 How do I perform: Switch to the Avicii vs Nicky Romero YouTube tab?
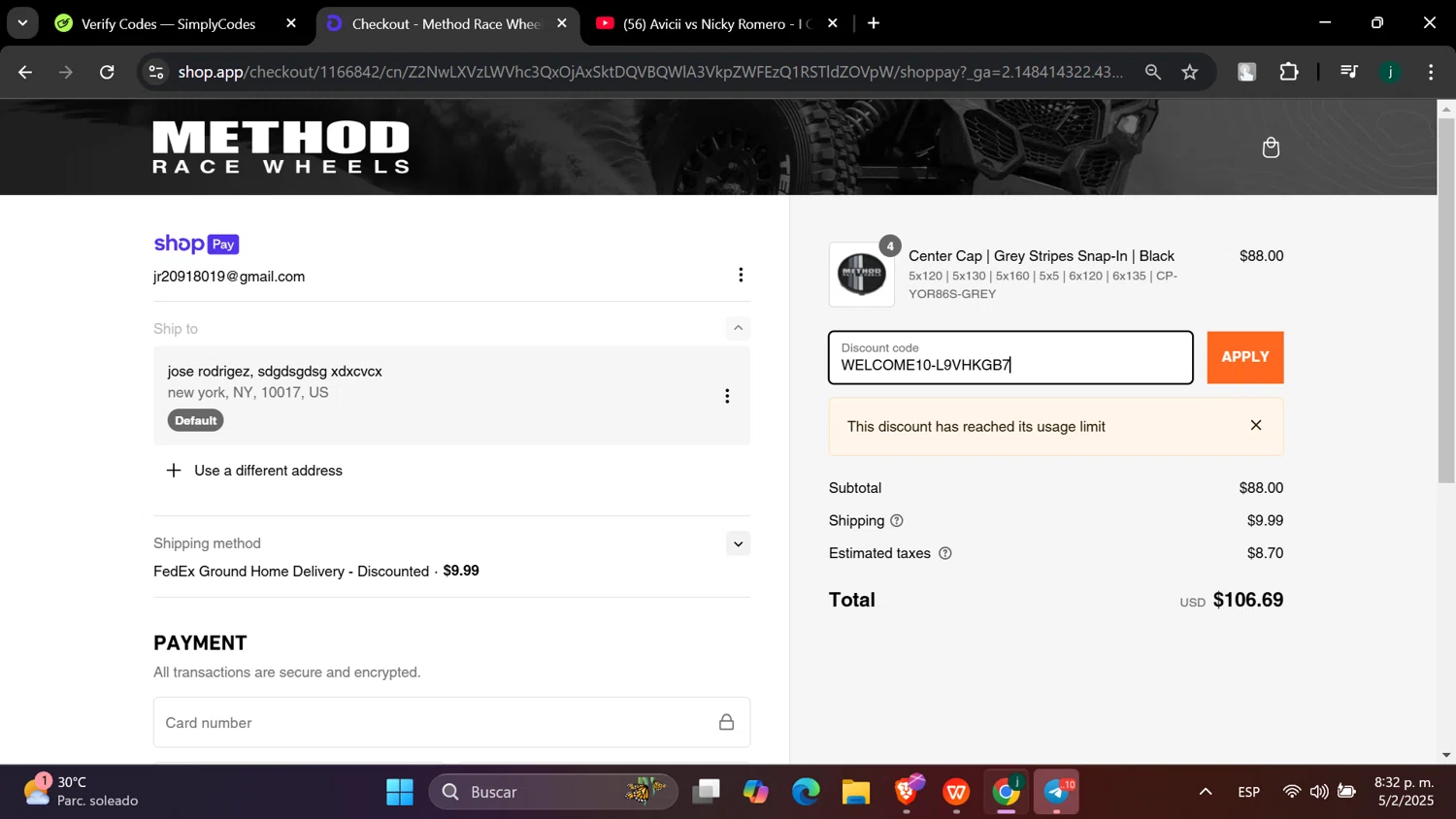(716, 23)
